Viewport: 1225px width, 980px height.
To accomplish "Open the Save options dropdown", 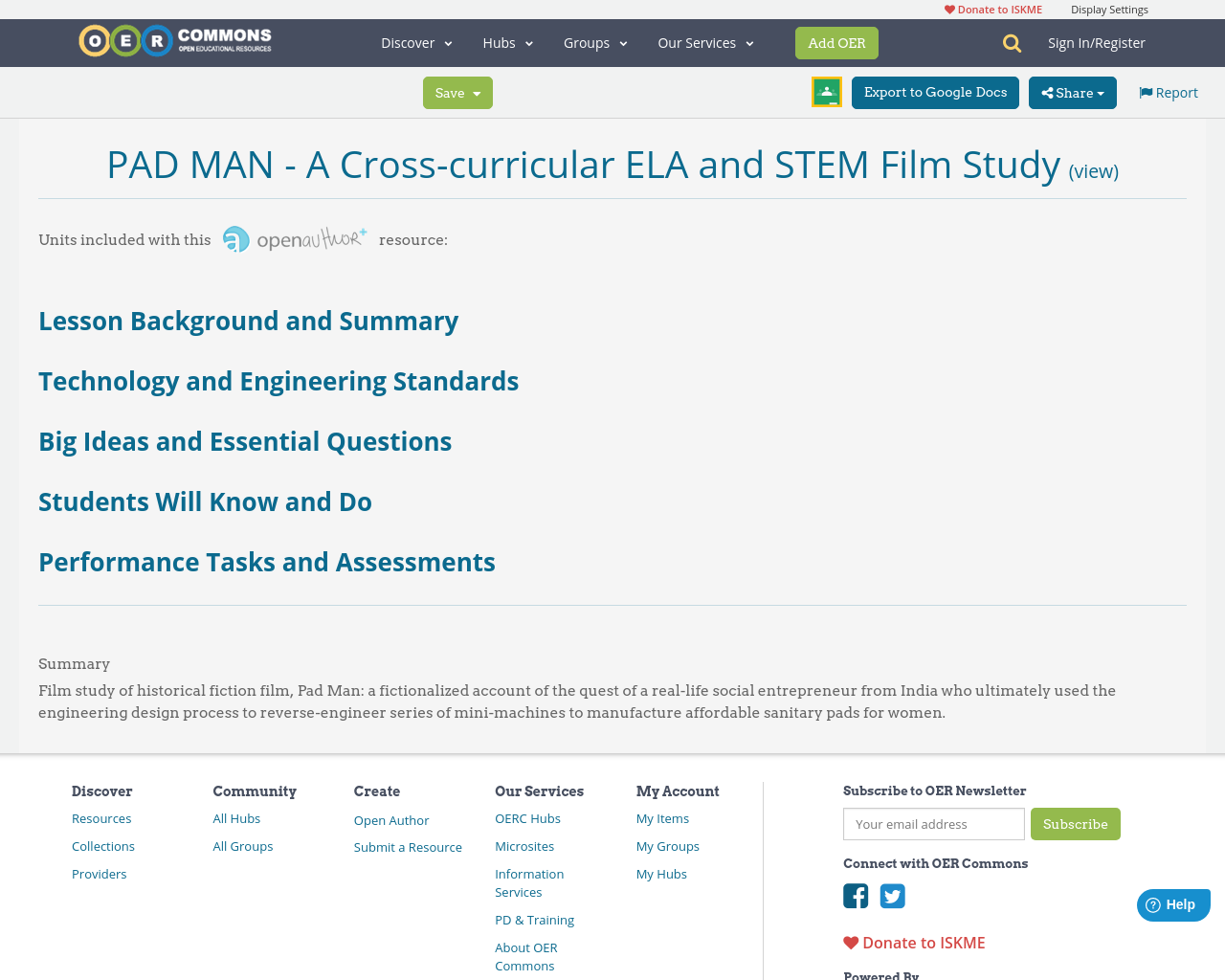I will pyautogui.click(x=457, y=92).
